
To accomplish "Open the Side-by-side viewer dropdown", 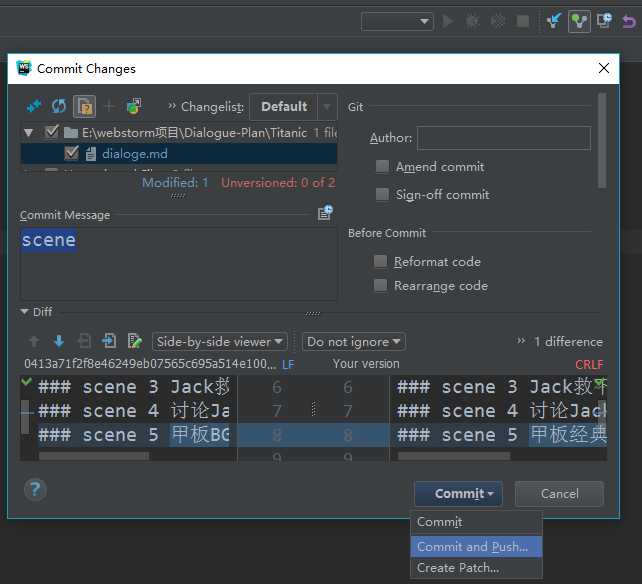I will 219,342.
